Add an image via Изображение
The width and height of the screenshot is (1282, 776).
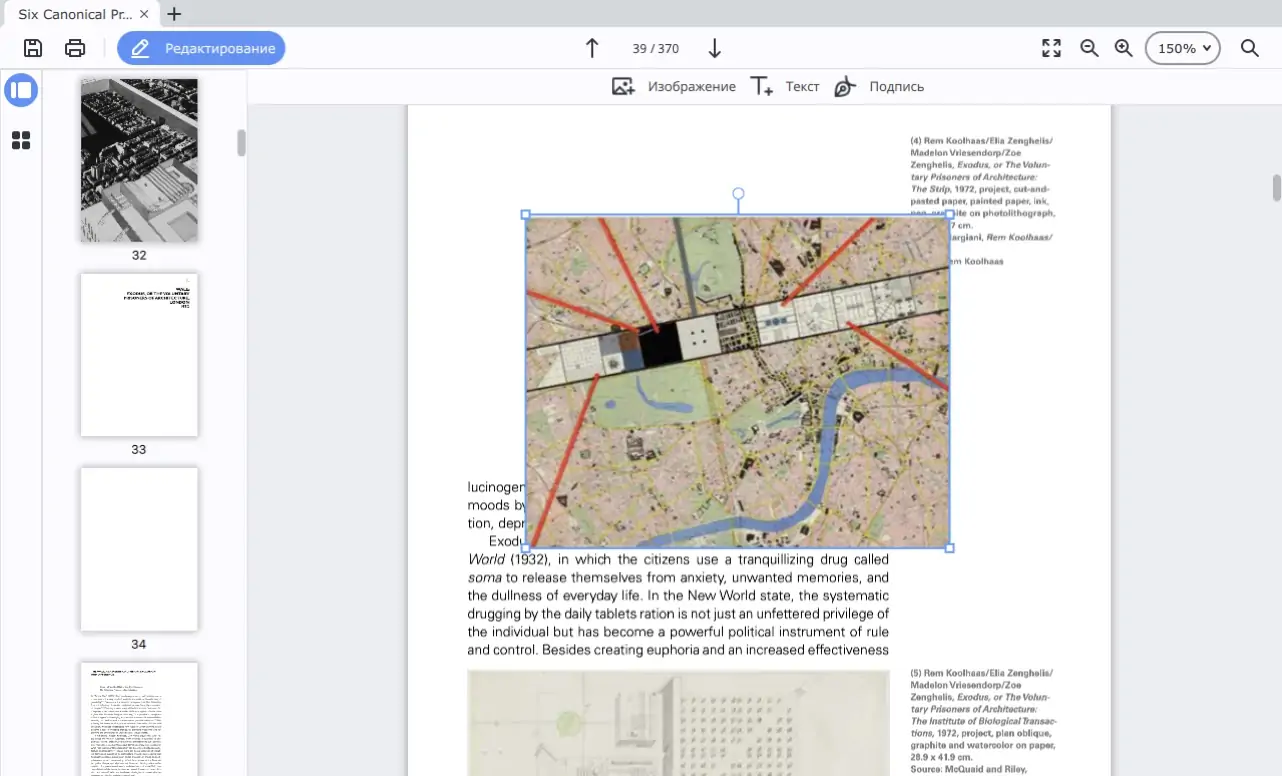click(673, 87)
